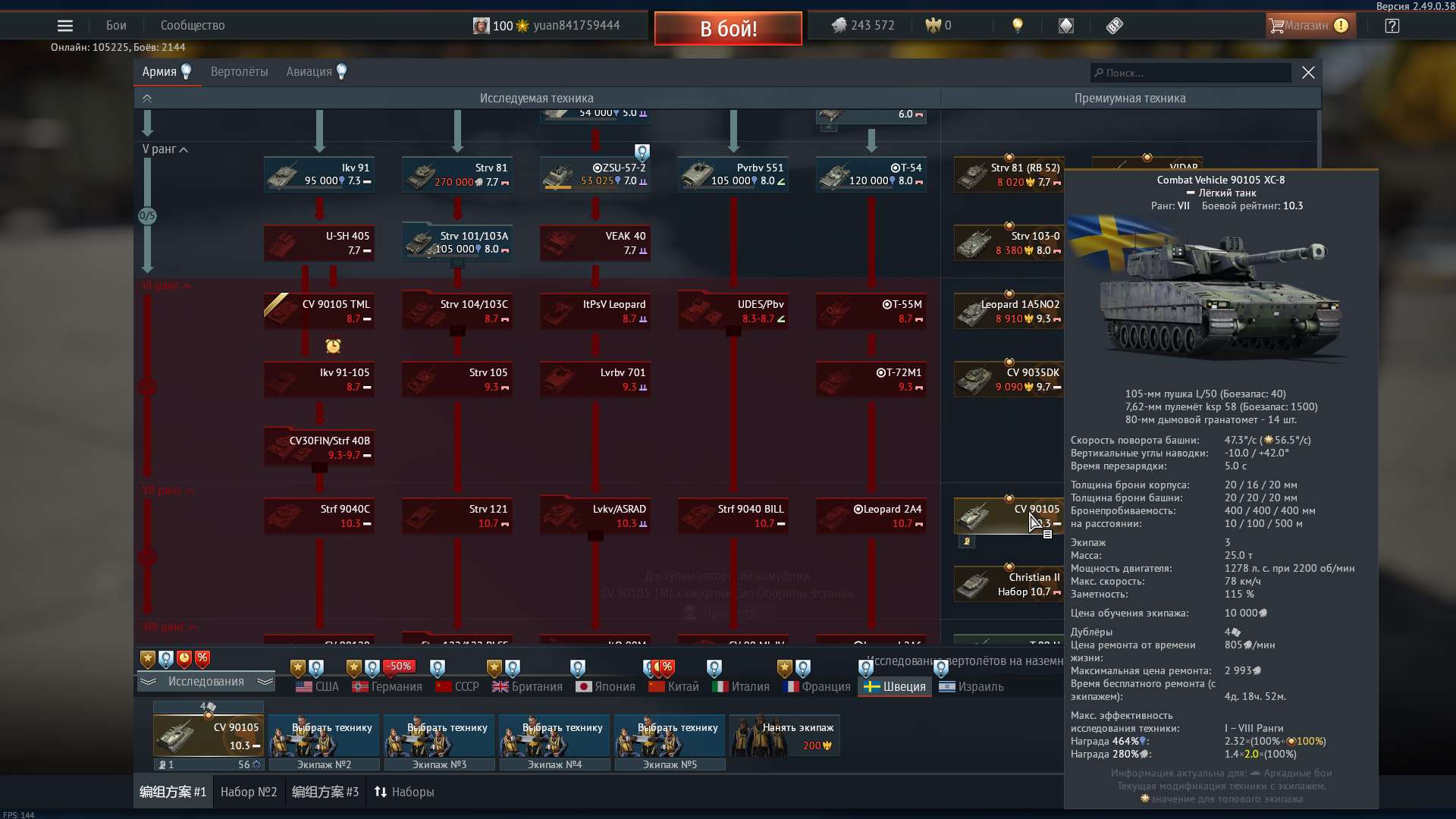Click the Silver Lions currency balance
Image resolution: width=1456 pixels, height=819 pixels.
[x=863, y=26]
